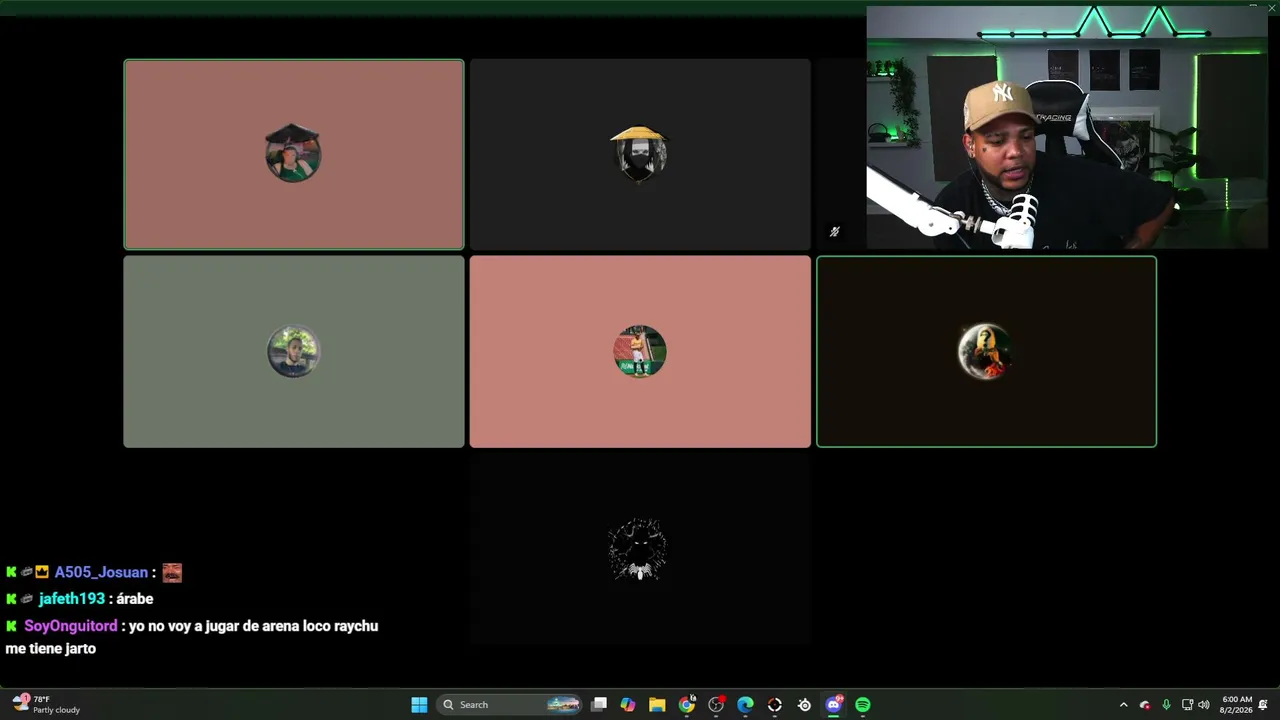Click username jafeth193 in chat
The image size is (1280, 720).
pos(72,599)
